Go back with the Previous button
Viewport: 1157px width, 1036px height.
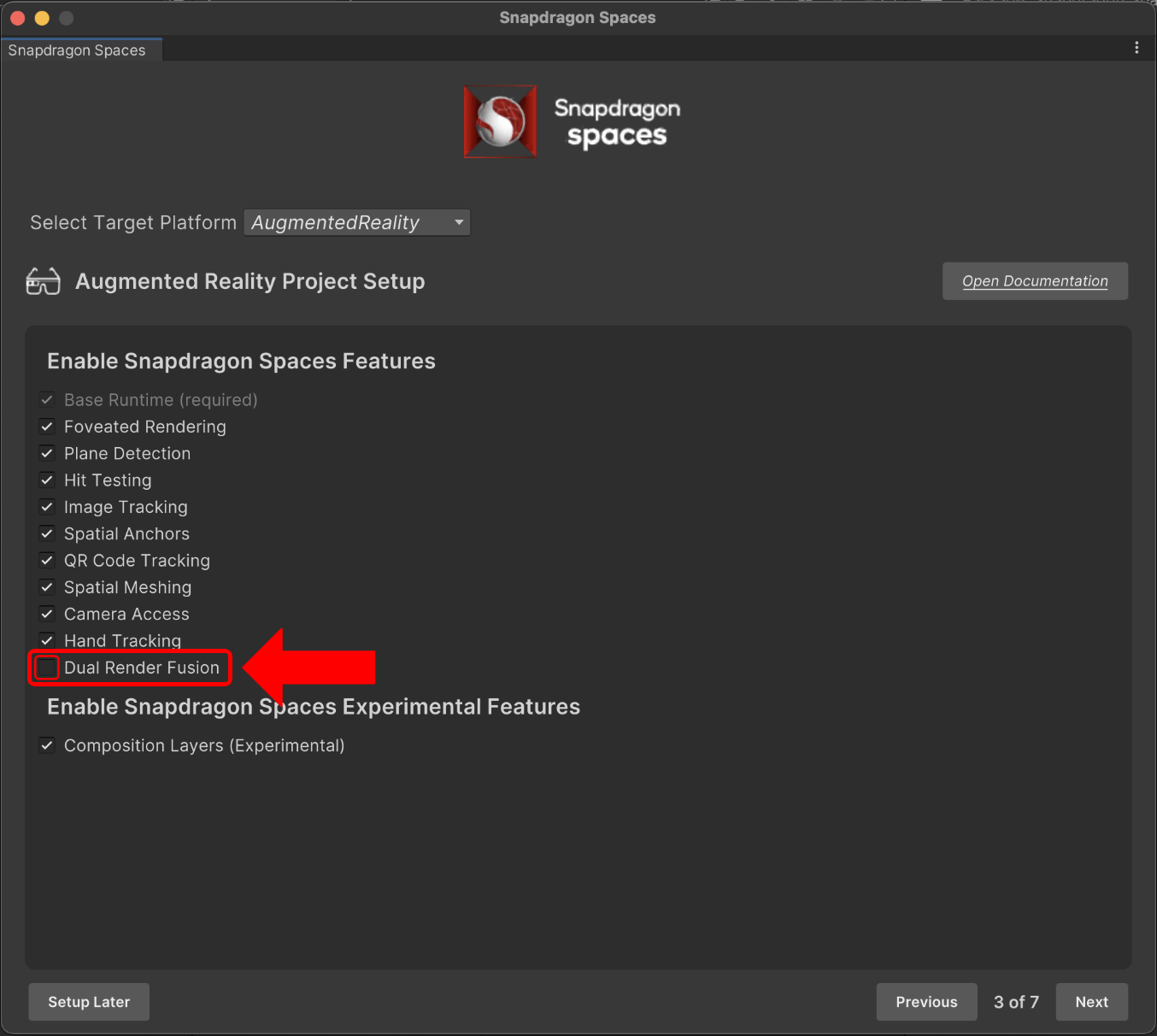[x=926, y=1002]
